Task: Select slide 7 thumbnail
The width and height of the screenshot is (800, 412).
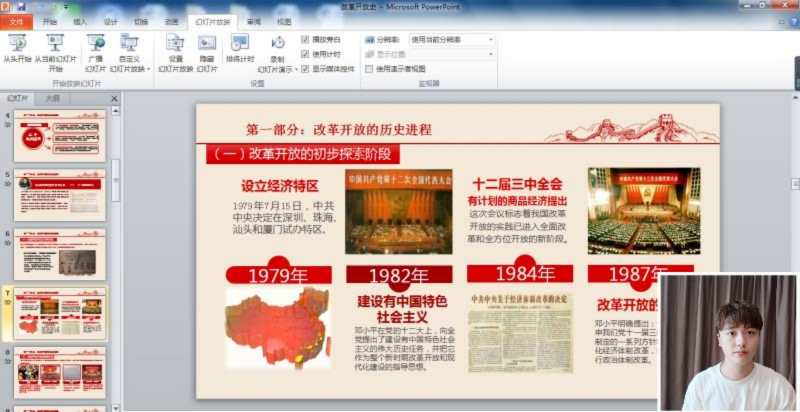Action: pyautogui.click(x=60, y=314)
